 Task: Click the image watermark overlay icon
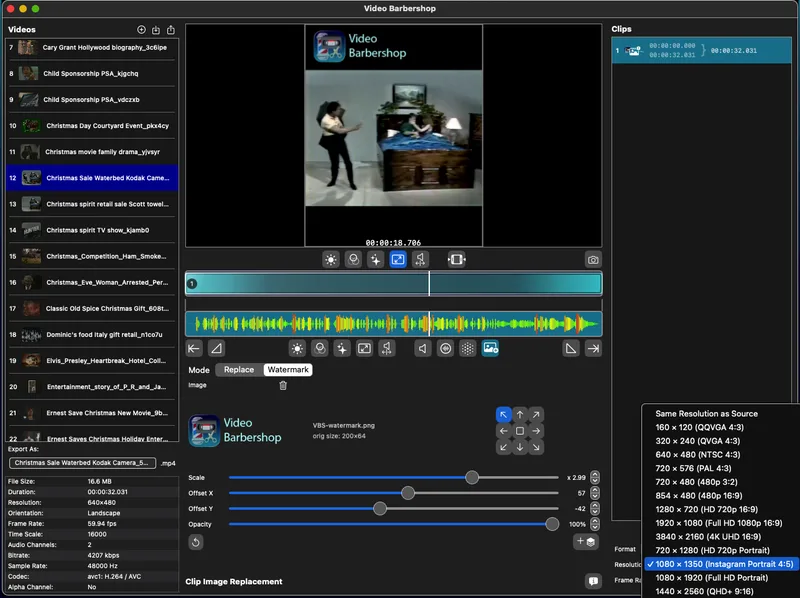(x=490, y=349)
